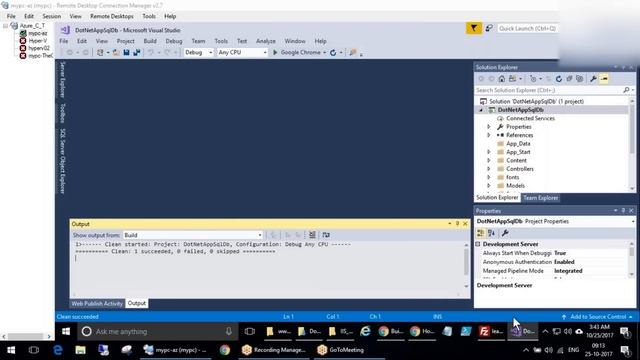Expand the App_Start folder

tap(489, 152)
